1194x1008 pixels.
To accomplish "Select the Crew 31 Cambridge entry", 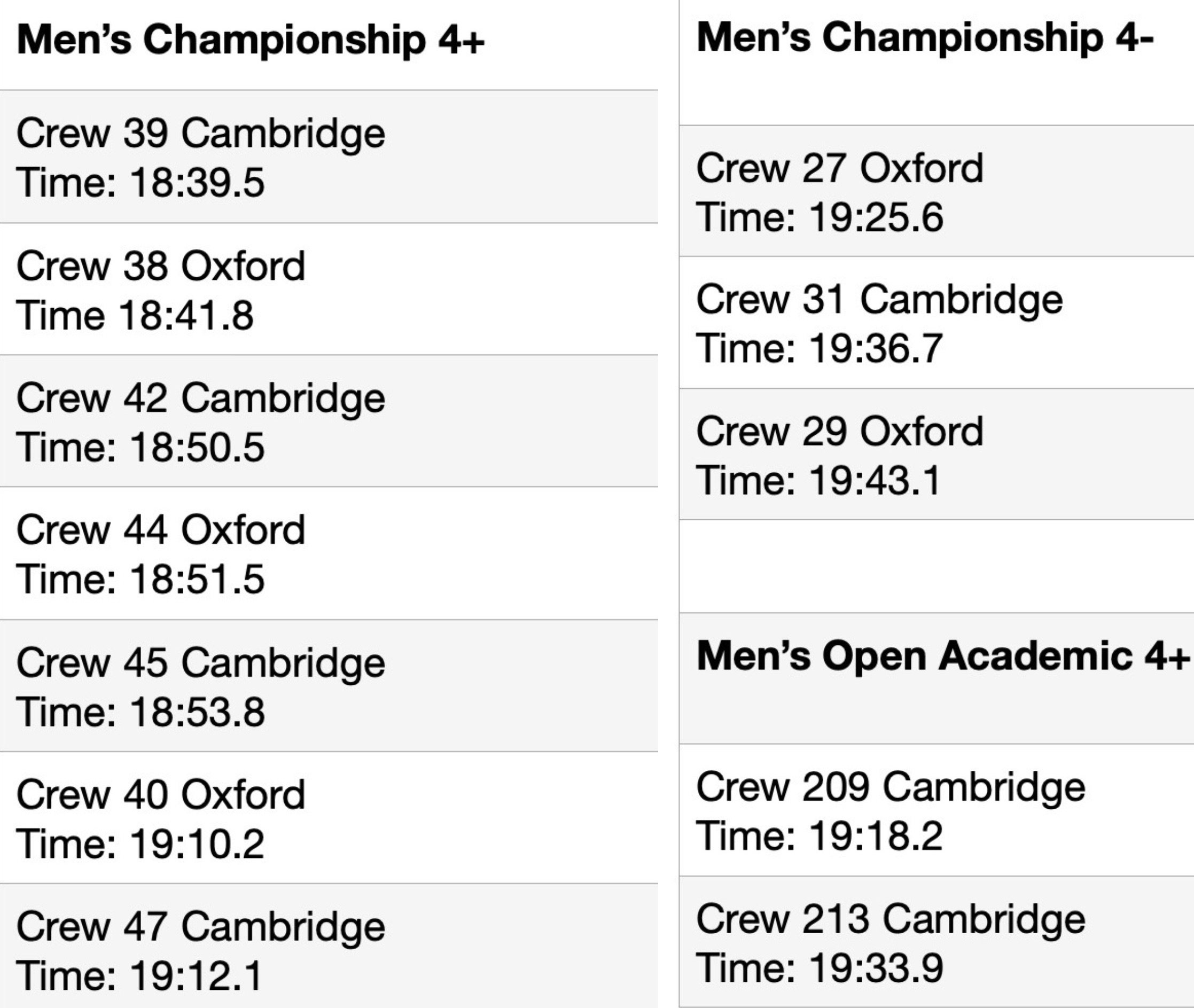I will pos(879,300).
